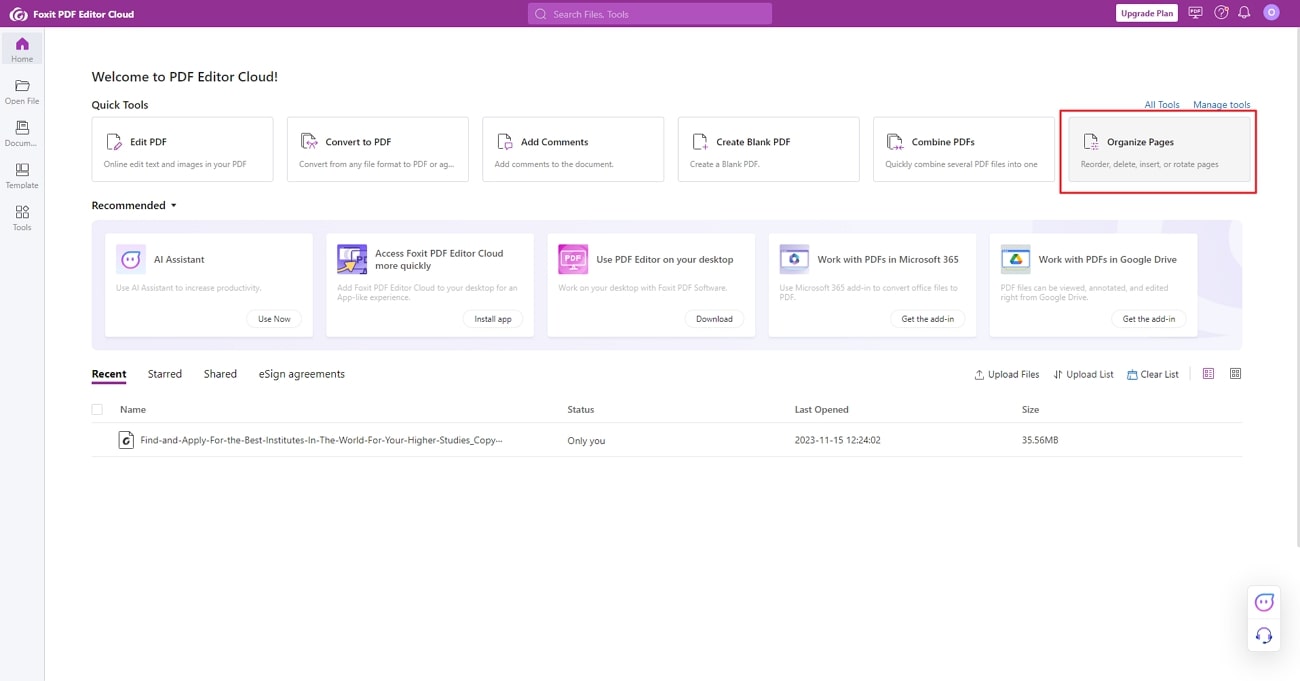The height and width of the screenshot is (681, 1300).
Task: Click Get the add-in for Google Drive
Action: click(1149, 319)
